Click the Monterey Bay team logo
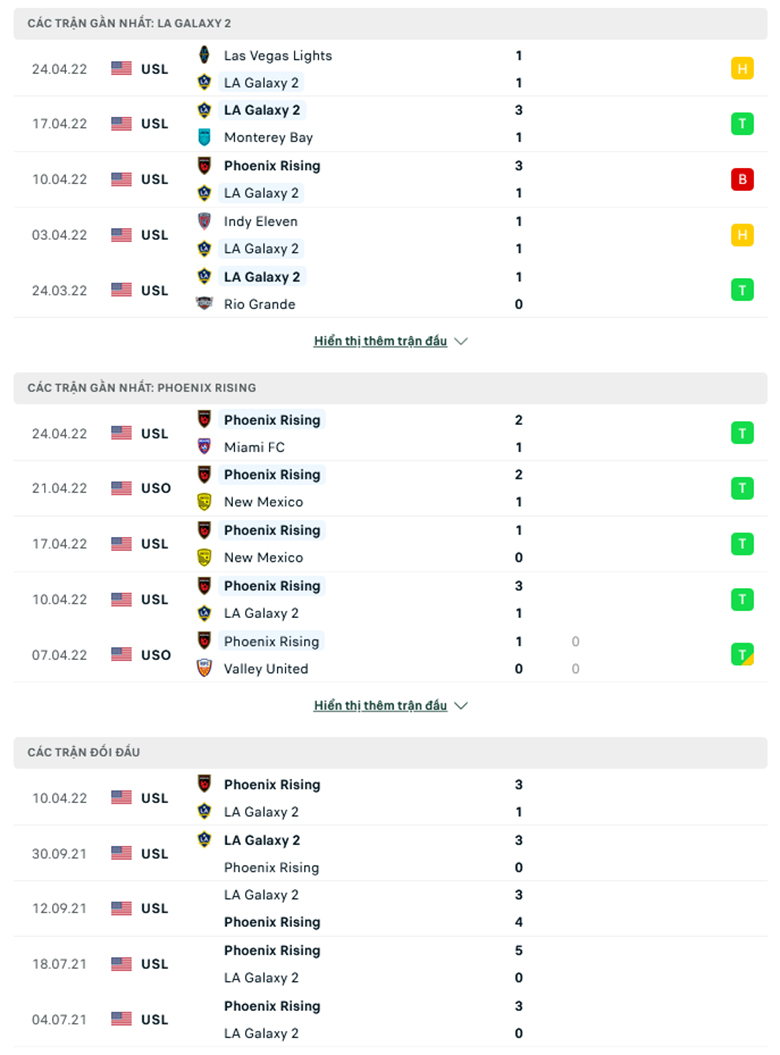This screenshot has width=780, height=1055. click(x=205, y=137)
